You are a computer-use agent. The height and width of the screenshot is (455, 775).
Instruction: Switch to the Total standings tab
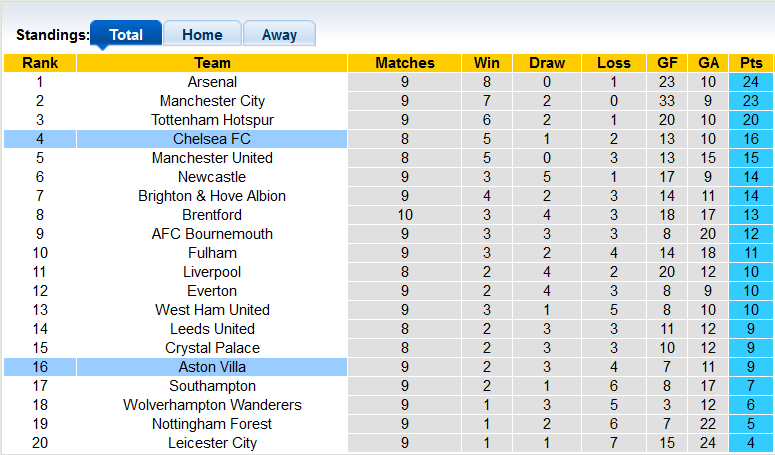tap(126, 34)
